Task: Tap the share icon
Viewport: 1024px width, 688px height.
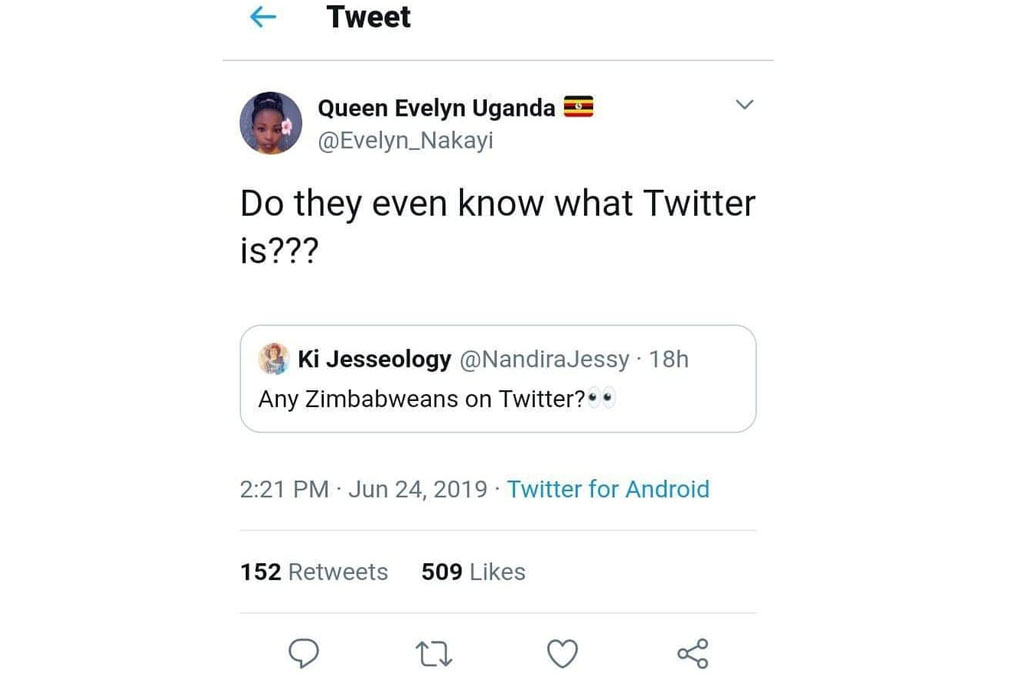Action: (692, 654)
